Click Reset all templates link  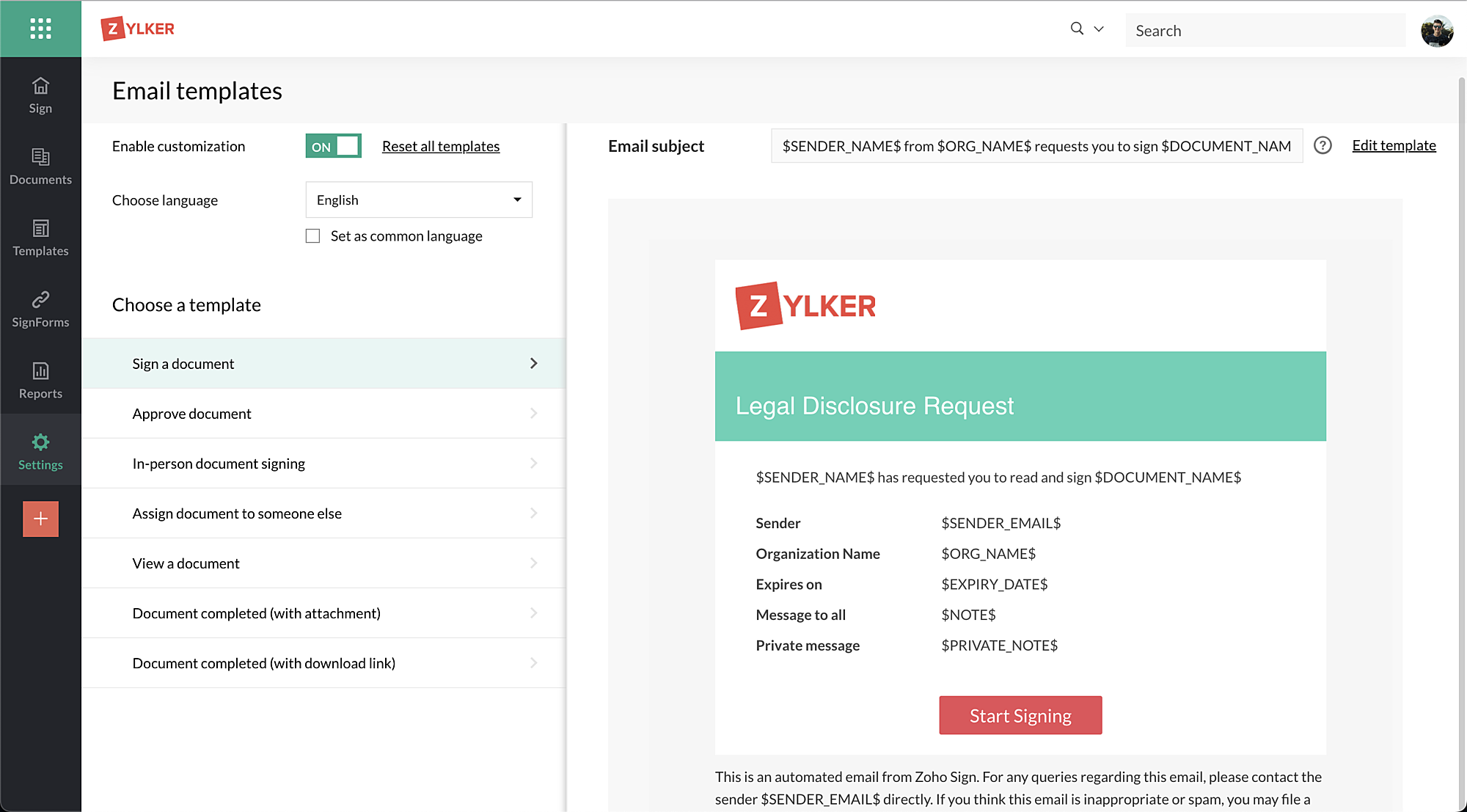(440, 146)
